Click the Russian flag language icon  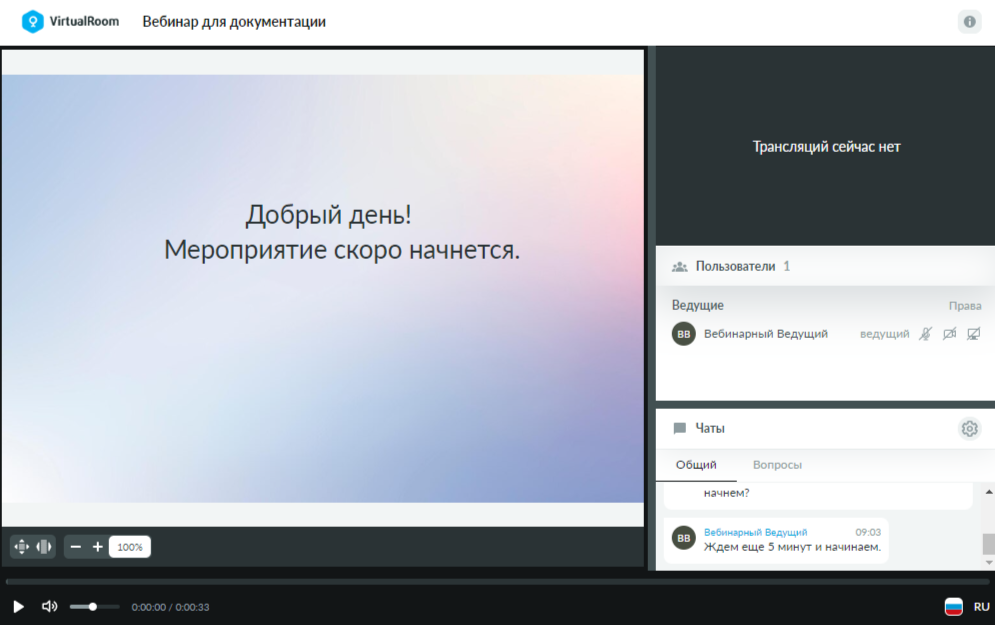[x=953, y=607]
